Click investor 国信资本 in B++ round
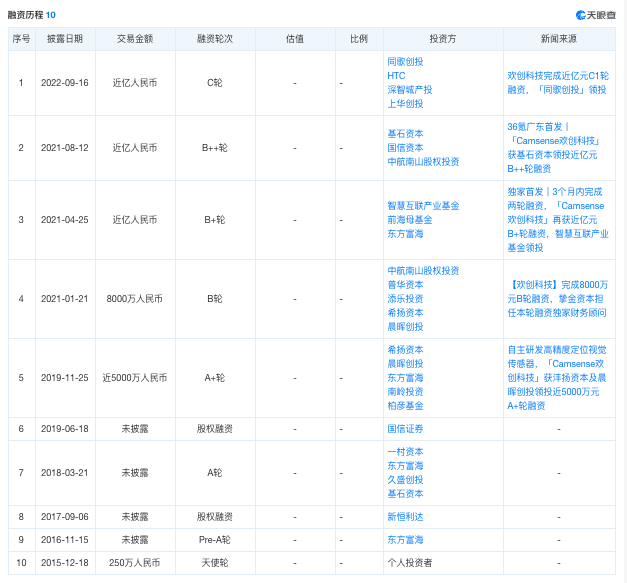Screen dimensions: 627x583 (405, 147)
